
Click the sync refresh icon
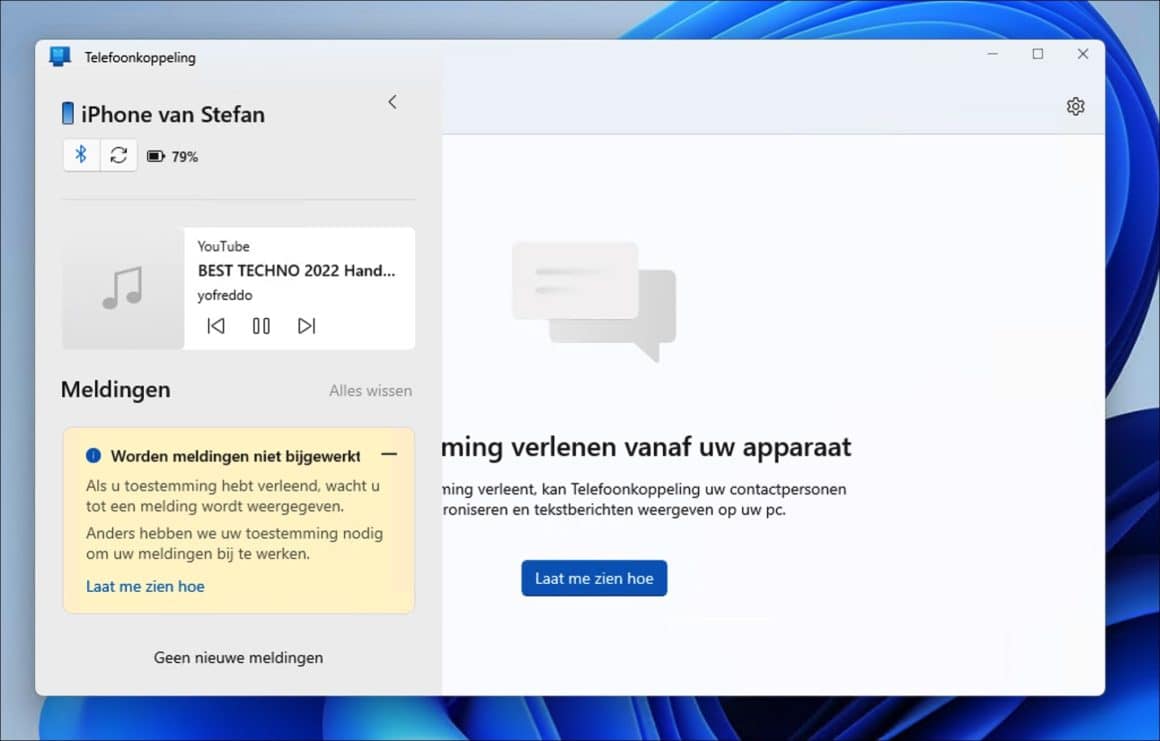tap(119, 155)
